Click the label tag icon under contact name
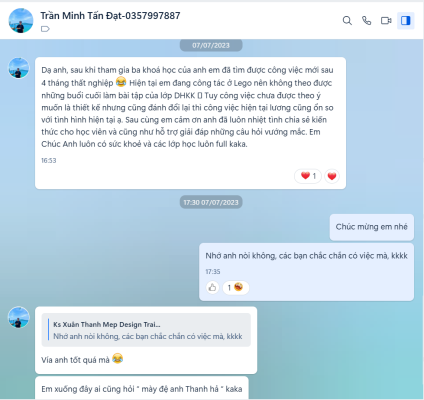This screenshot has height=400, width=424. (45, 29)
